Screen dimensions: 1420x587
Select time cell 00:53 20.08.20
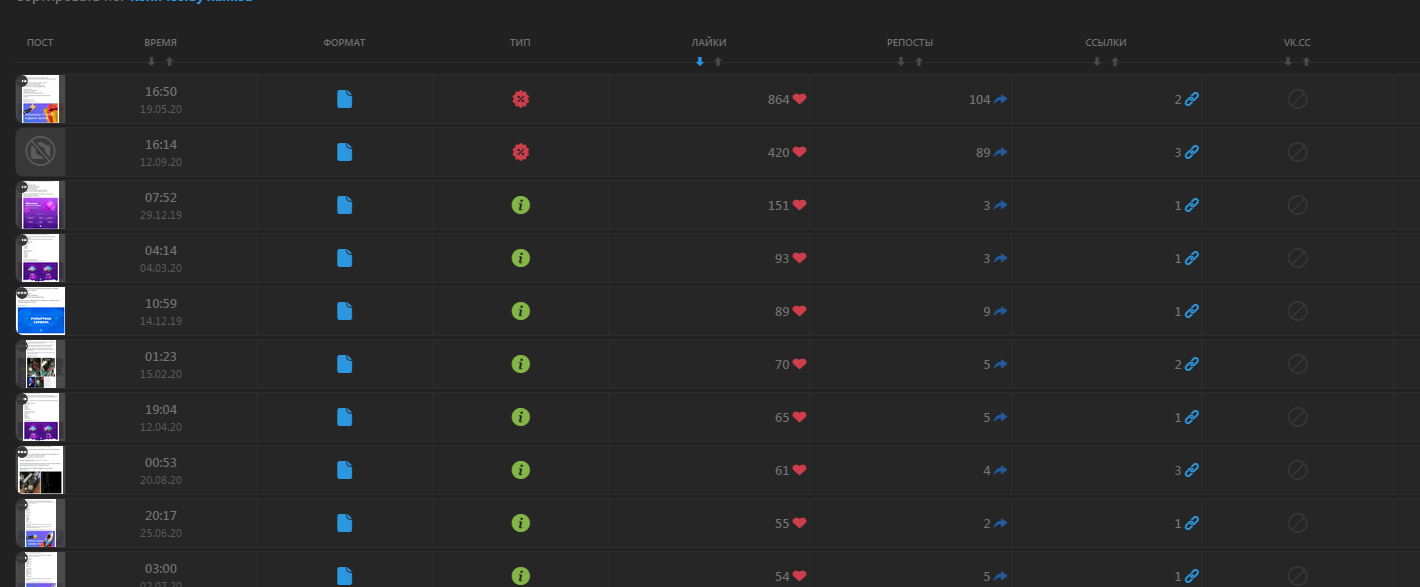160,470
